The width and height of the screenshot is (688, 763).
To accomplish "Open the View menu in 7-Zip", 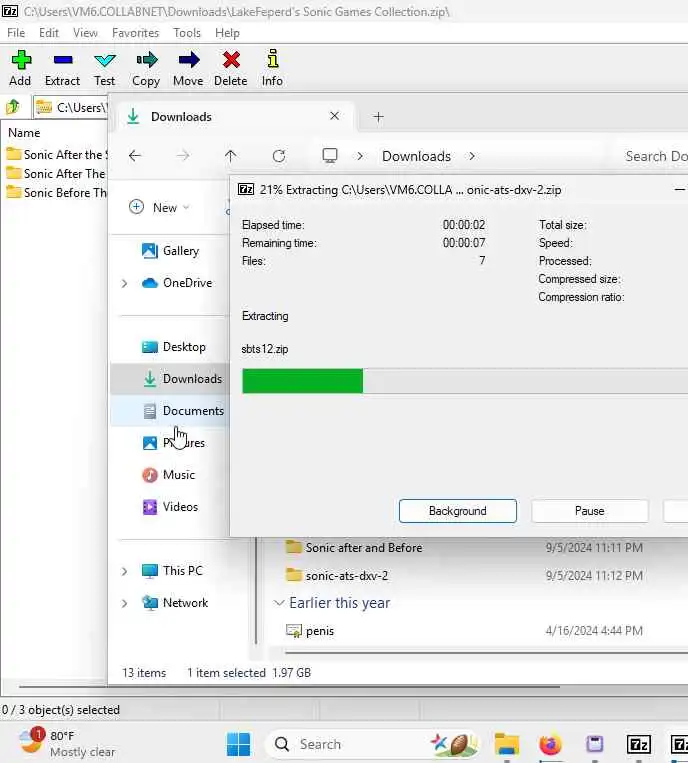I will tap(85, 33).
